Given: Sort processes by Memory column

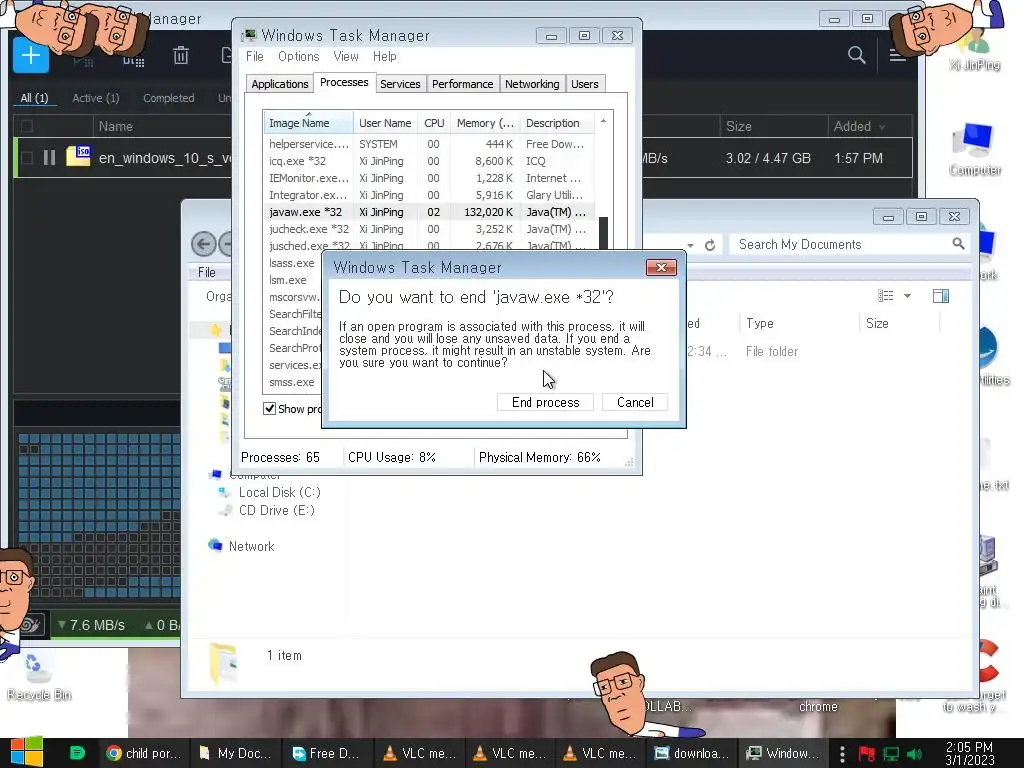Looking at the screenshot, I should [x=485, y=123].
